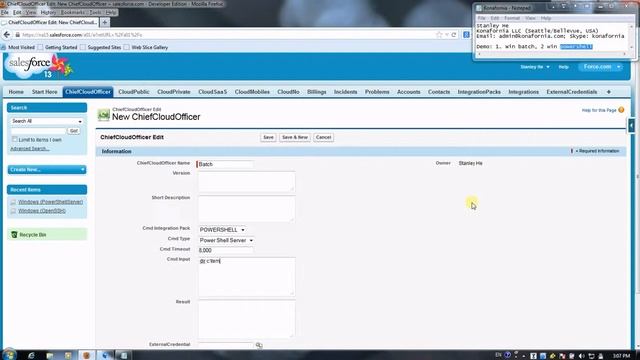Viewport: 640px width, 360px height.
Task: Click the Go! search button
Action: tap(74, 131)
